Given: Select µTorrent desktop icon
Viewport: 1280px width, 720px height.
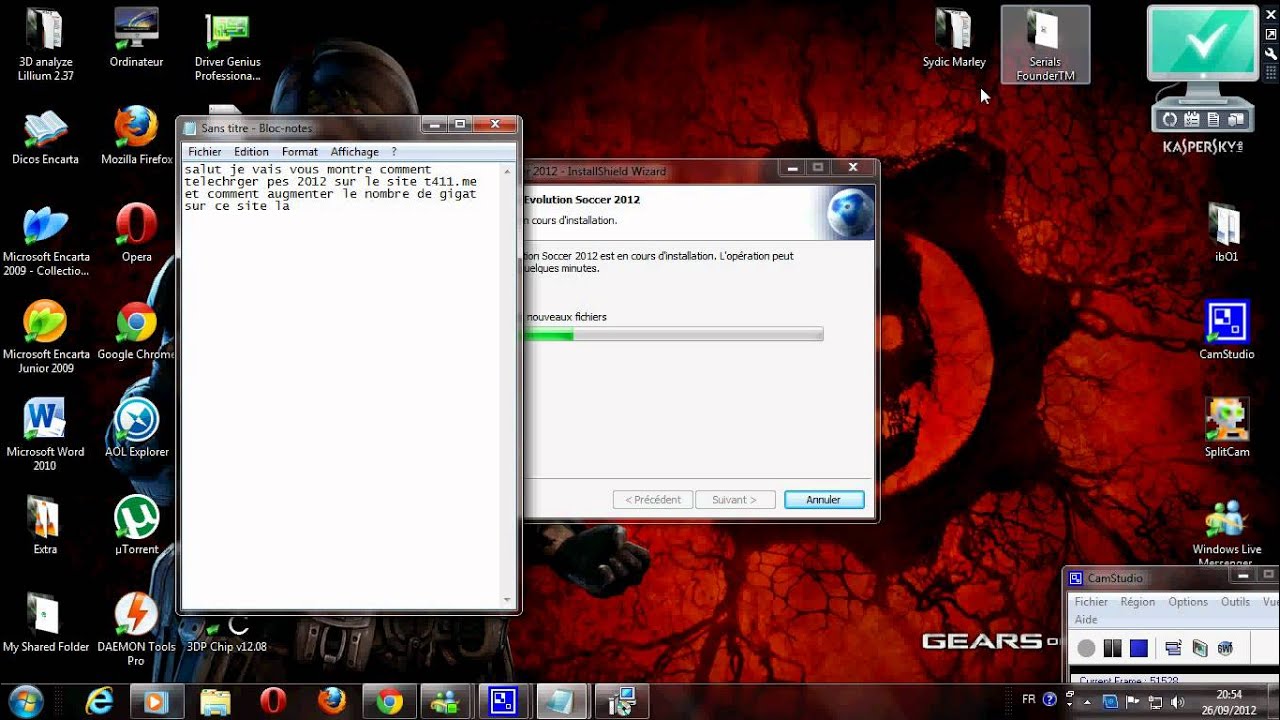Looking at the screenshot, I should click(137, 526).
